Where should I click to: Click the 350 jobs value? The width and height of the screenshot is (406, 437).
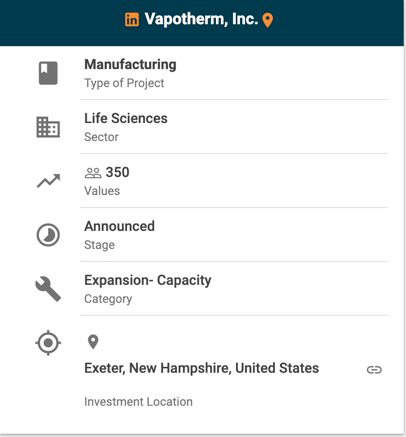coord(117,172)
